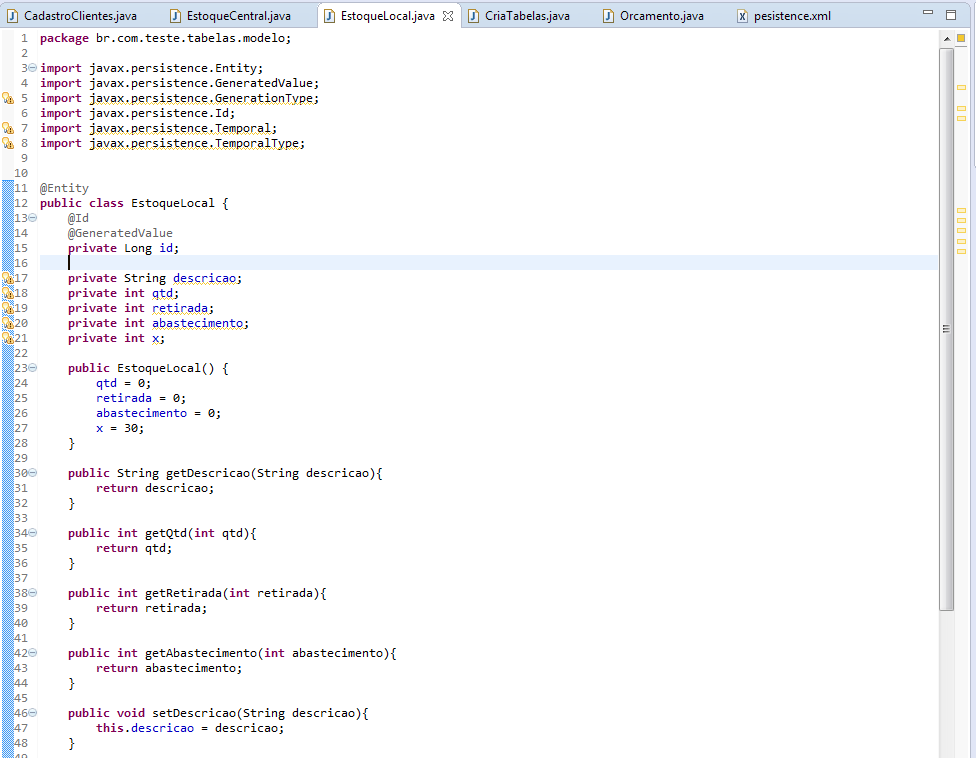This screenshot has width=976, height=758.
Task: Click 'x = 30;' in the constructor
Action: (x=120, y=428)
